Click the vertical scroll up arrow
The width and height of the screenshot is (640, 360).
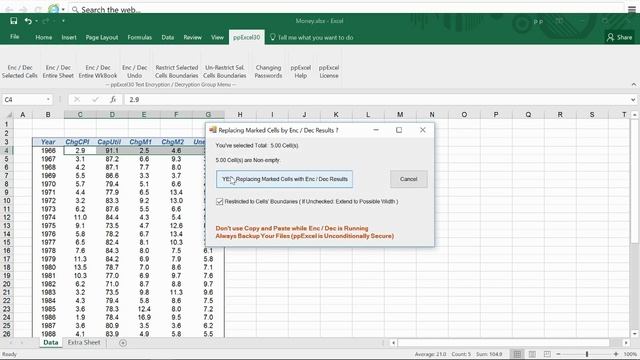[635, 115]
